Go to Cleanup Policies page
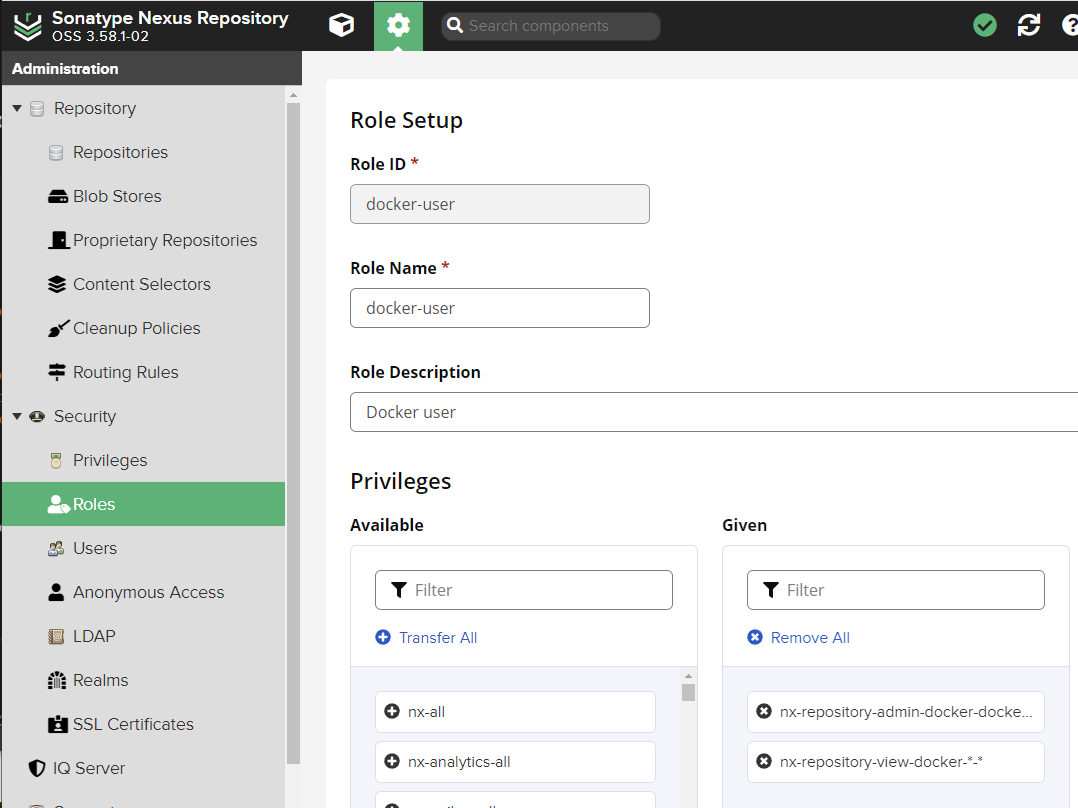 (x=136, y=328)
